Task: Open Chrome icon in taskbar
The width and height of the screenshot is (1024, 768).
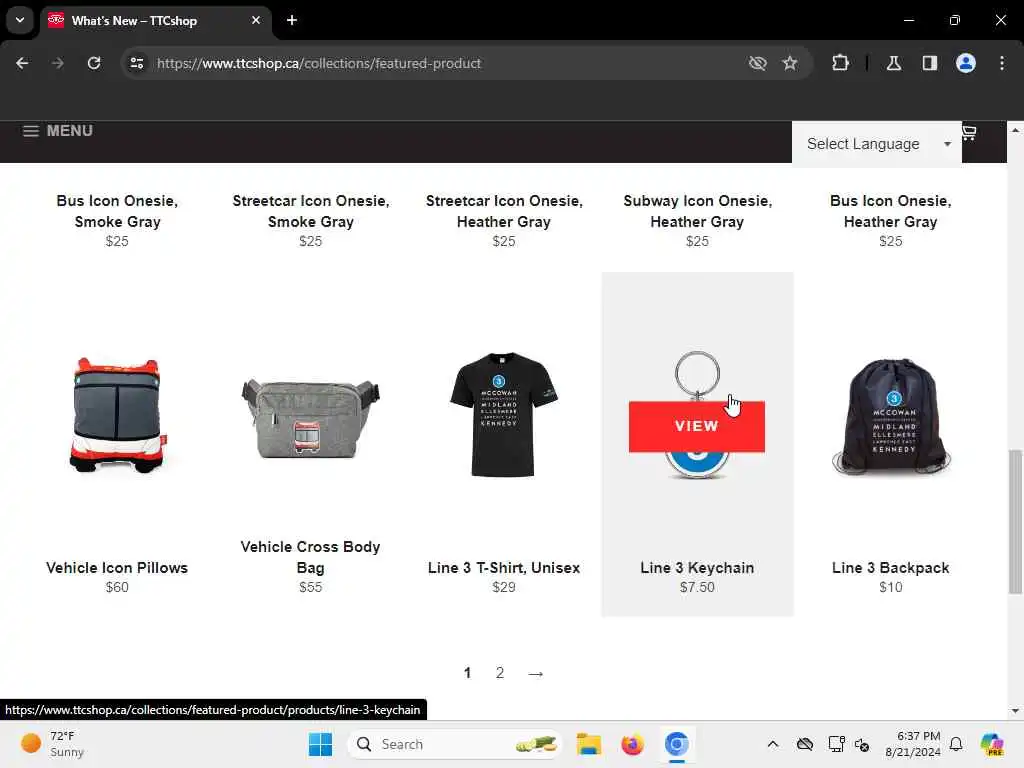Action: [x=677, y=744]
